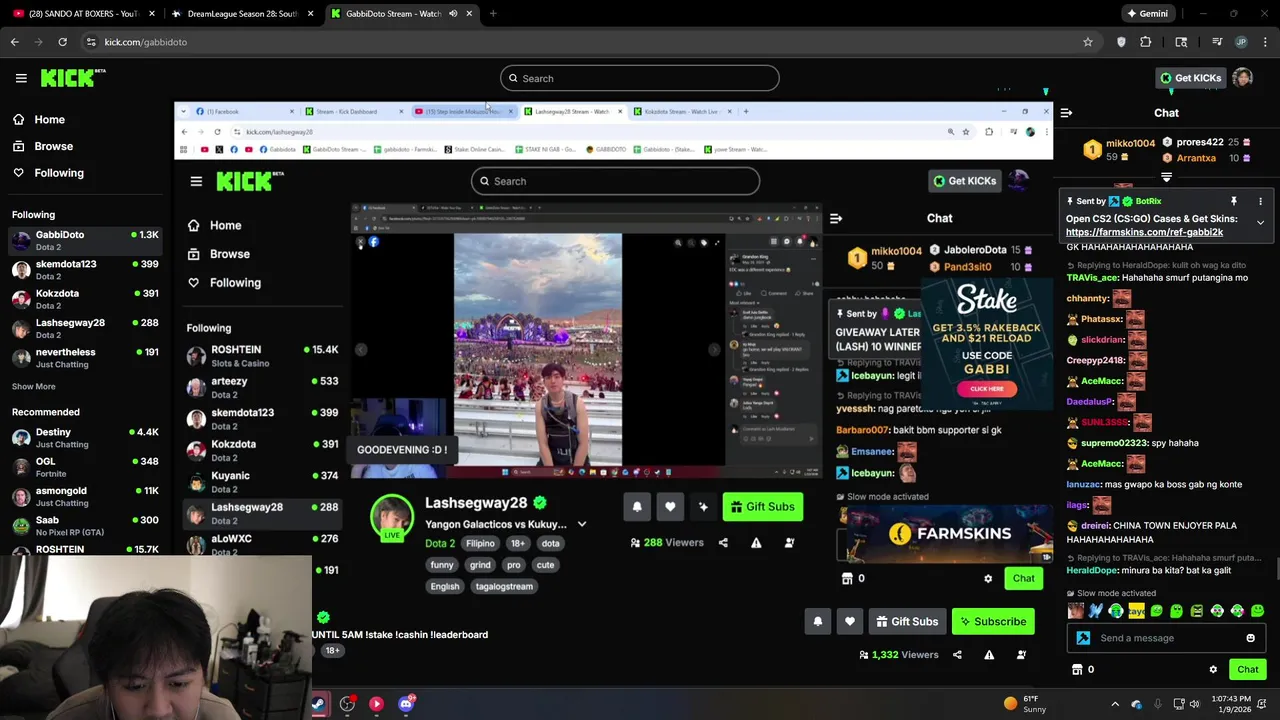This screenshot has width=1280, height=720.
Task: Open a new browser tab
Action: pos(493,14)
